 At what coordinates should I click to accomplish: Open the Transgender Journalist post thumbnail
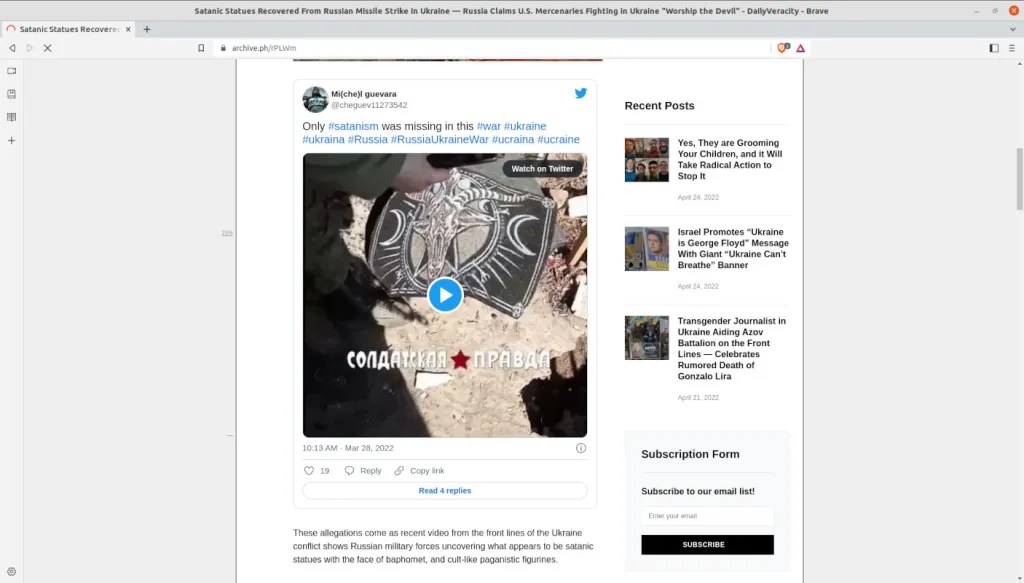point(646,338)
